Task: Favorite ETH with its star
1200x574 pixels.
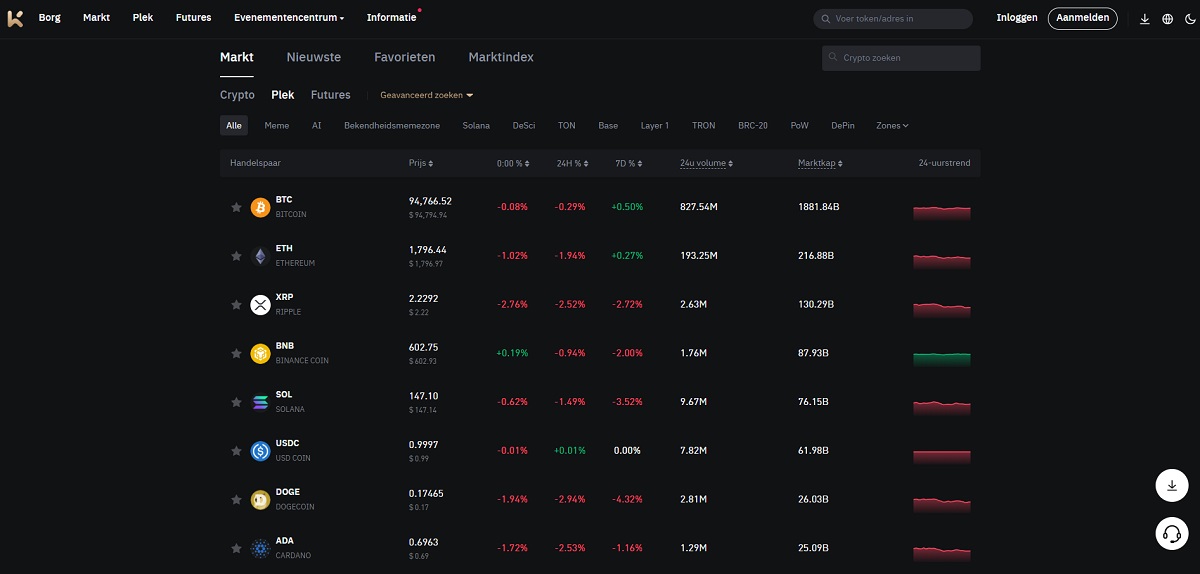Action: click(x=236, y=256)
